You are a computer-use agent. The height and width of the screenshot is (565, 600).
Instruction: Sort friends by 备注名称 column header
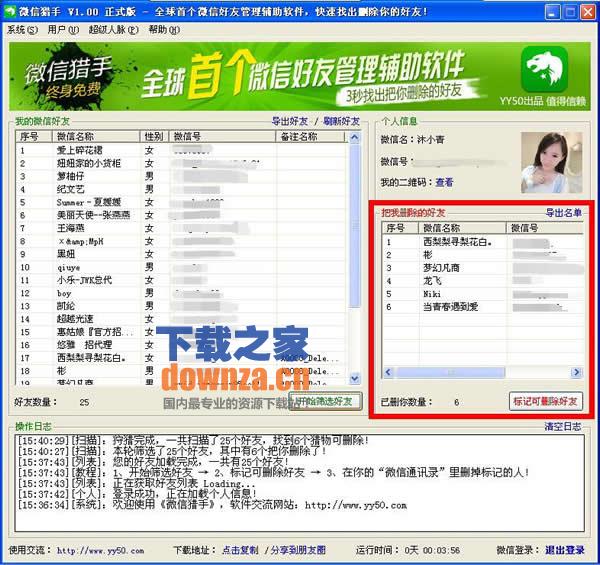pos(310,137)
